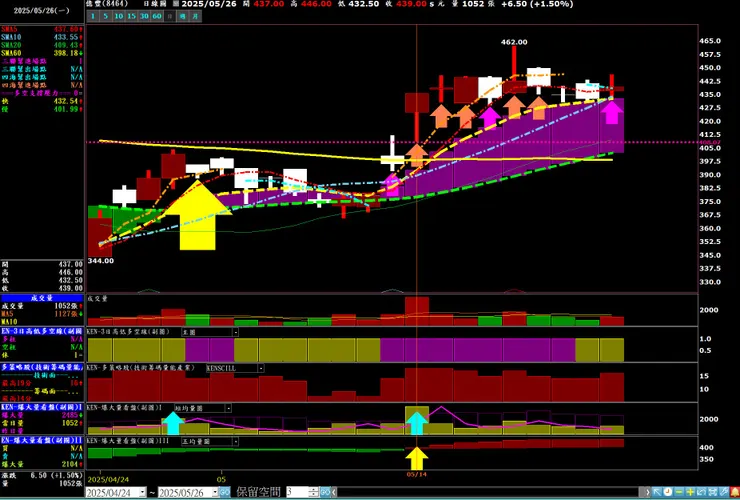740x500 pixels.
Task: Switch chart to 60-minute timeframe
Action: tap(157, 16)
